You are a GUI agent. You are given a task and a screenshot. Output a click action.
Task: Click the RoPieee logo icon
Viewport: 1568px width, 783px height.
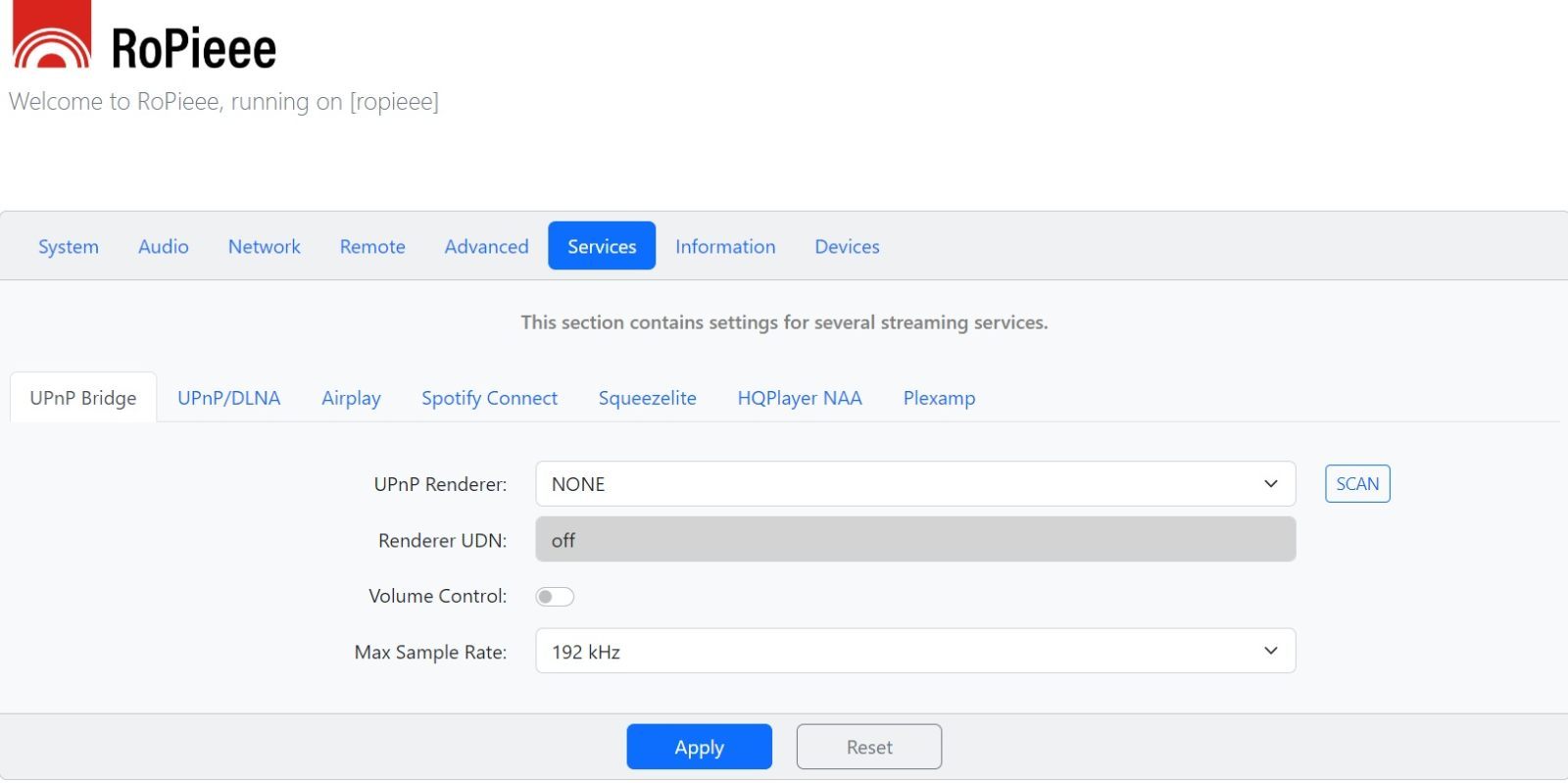click(x=52, y=34)
